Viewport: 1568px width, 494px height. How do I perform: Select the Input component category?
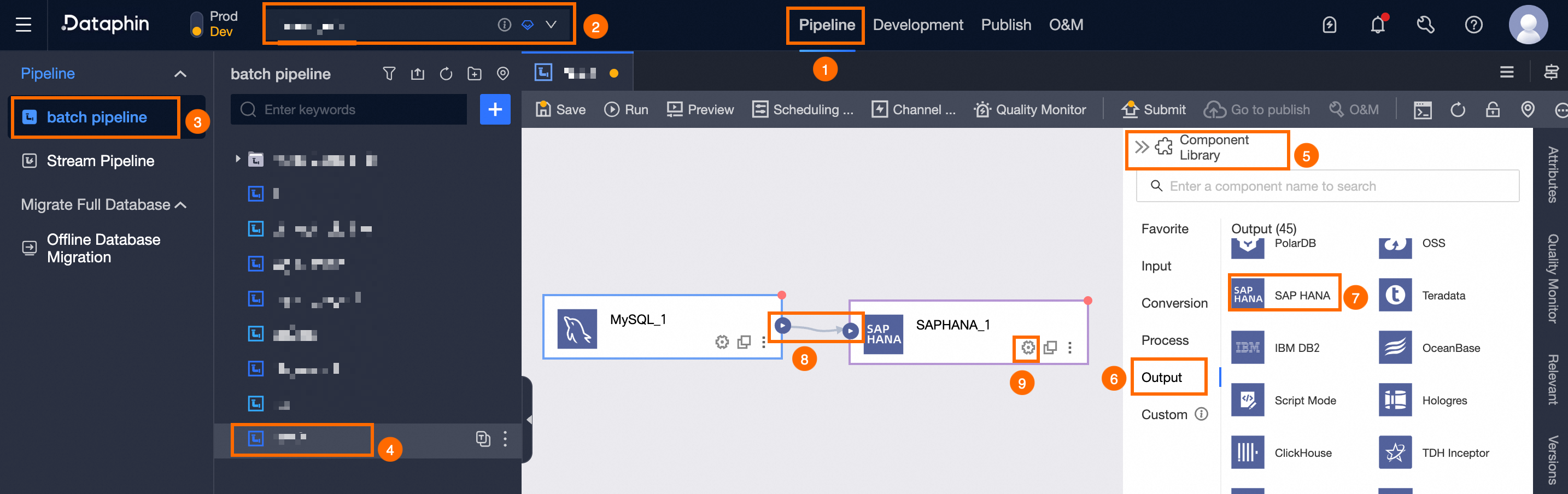1156,267
